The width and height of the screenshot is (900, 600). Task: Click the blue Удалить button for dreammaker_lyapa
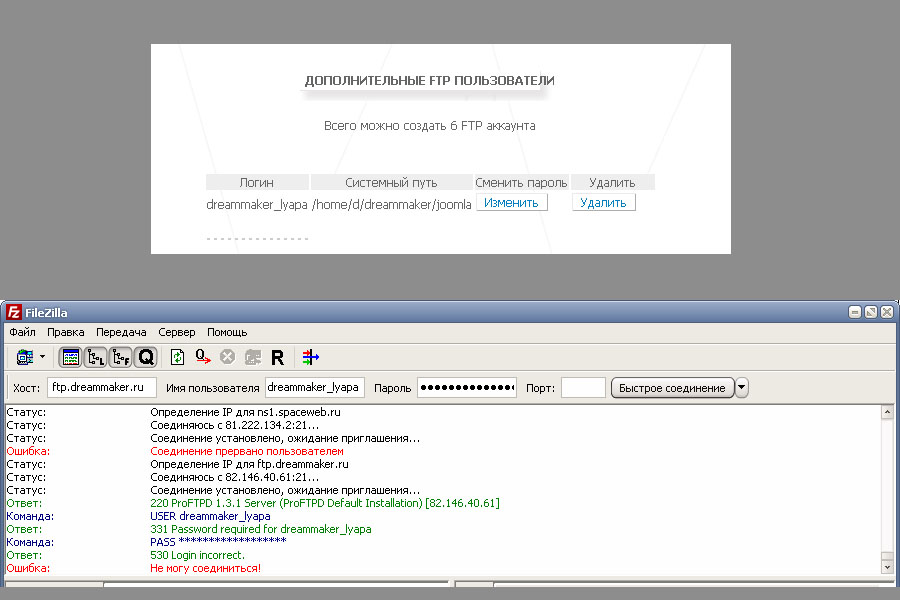click(603, 203)
